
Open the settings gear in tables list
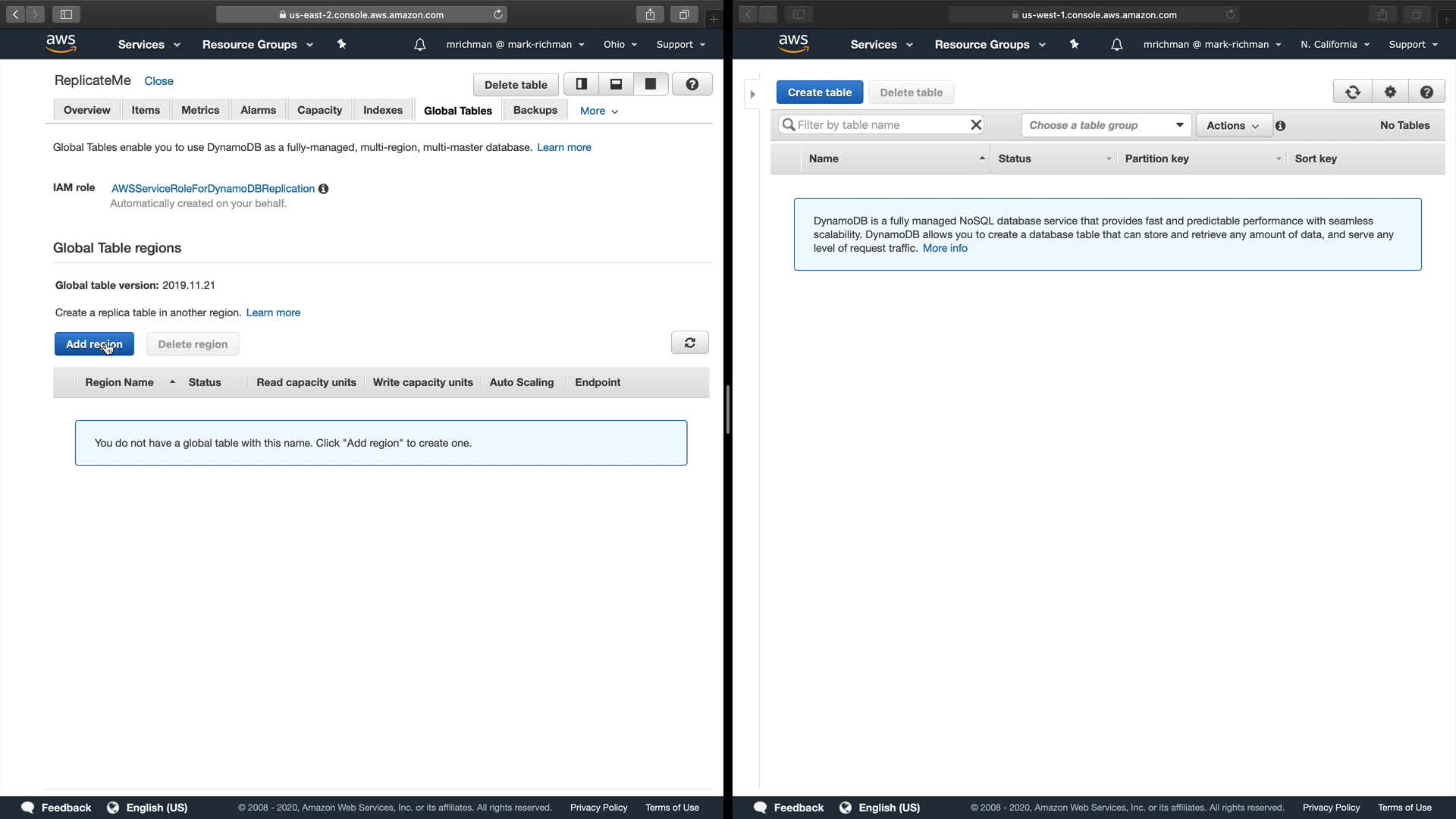(x=1390, y=92)
